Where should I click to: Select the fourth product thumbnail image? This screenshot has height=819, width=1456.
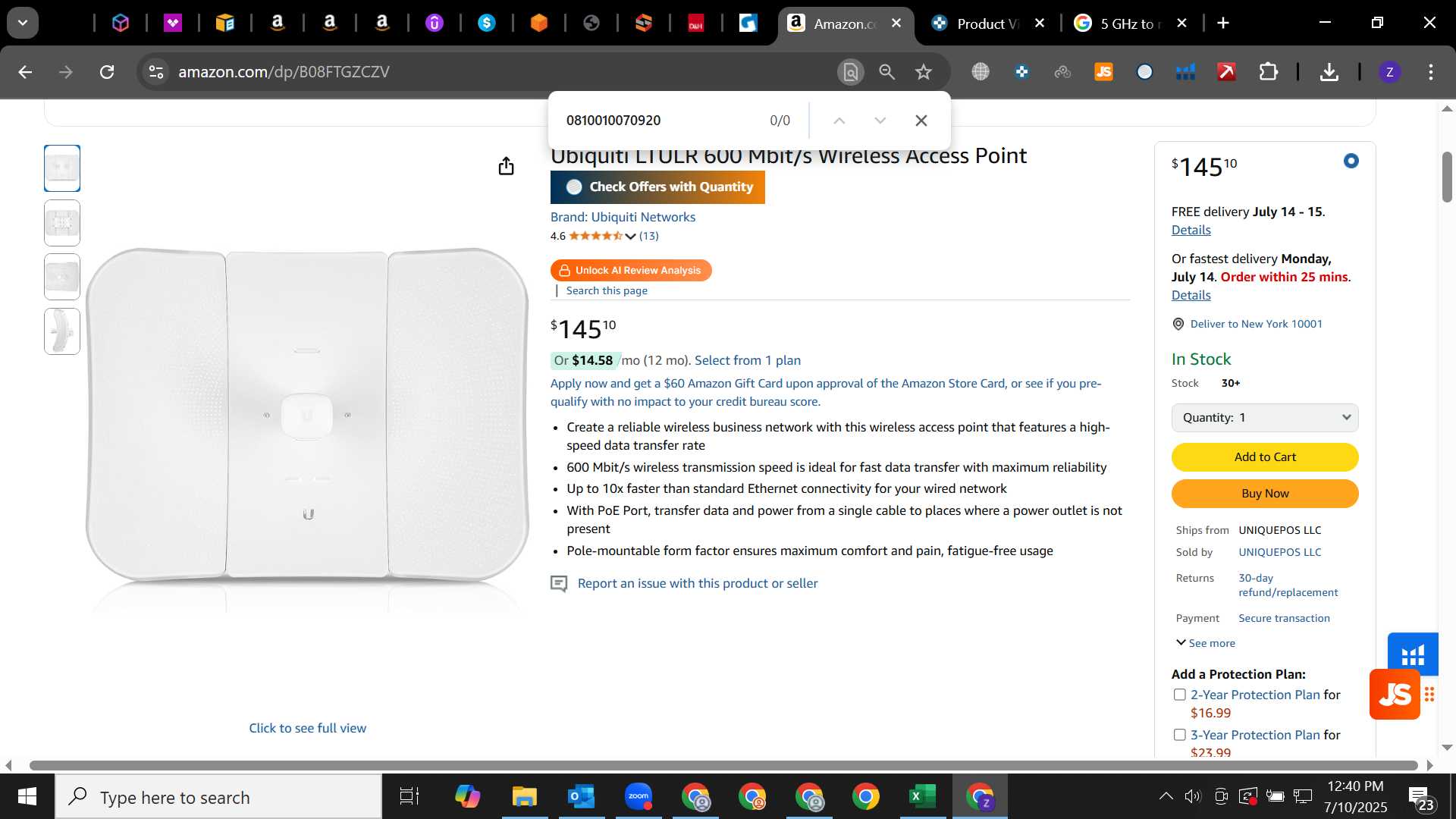tap(62, 331)
